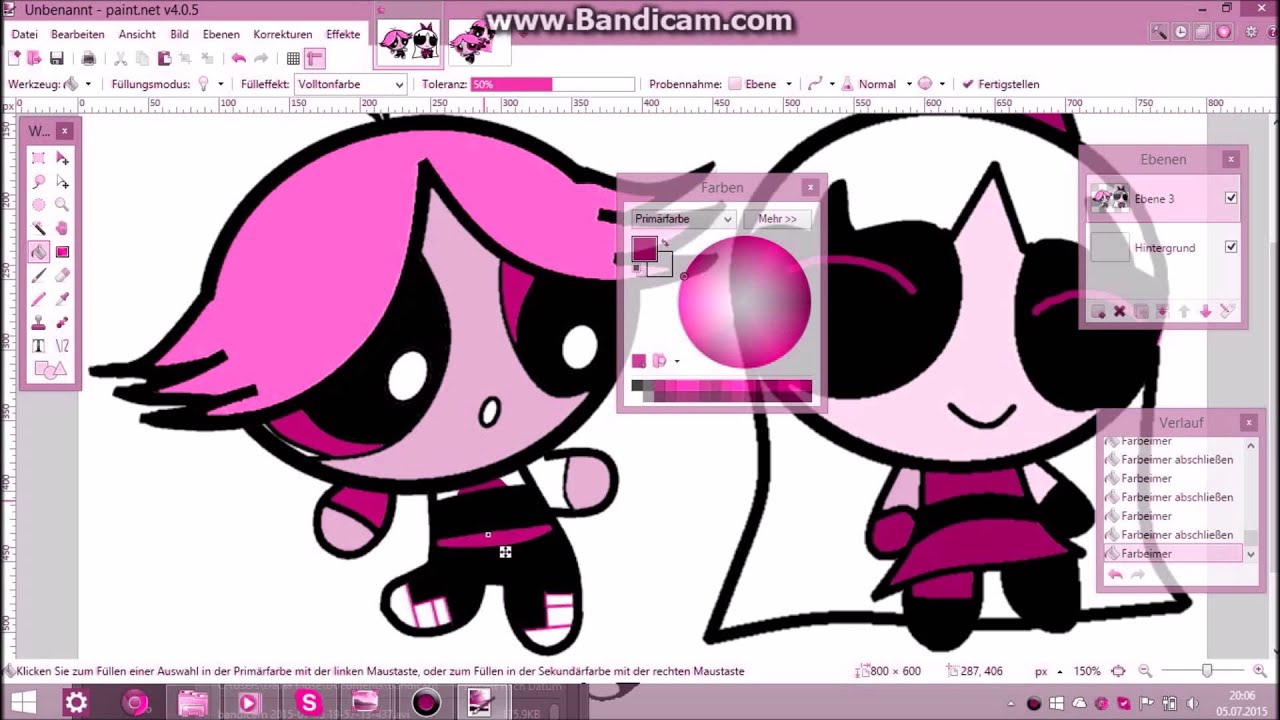Toggle Colors window via color wheel icon

tap(1225, 32)
